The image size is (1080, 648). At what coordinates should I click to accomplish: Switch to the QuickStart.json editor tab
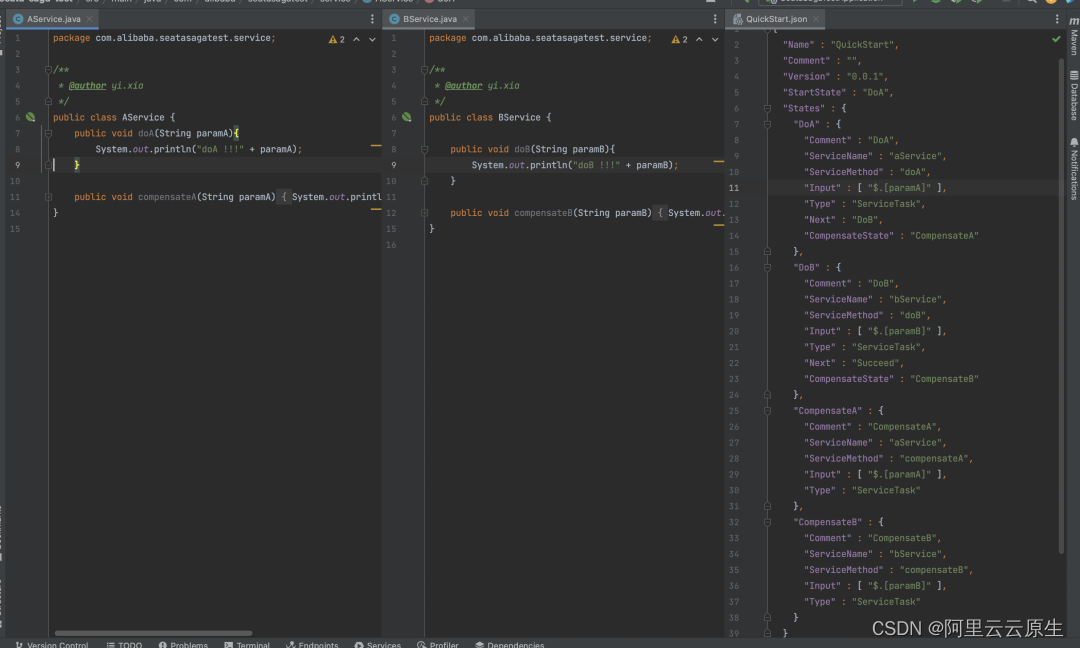pos(776,19)
